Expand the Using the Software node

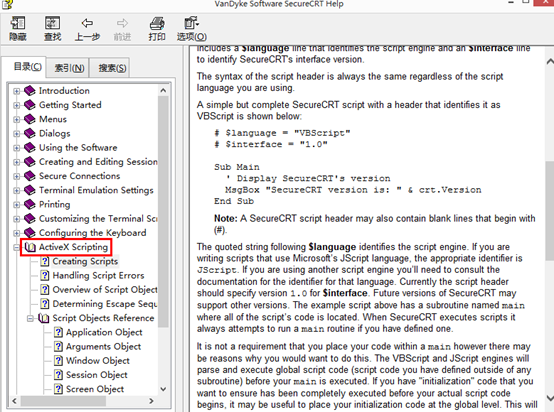(x=16, y=148)
